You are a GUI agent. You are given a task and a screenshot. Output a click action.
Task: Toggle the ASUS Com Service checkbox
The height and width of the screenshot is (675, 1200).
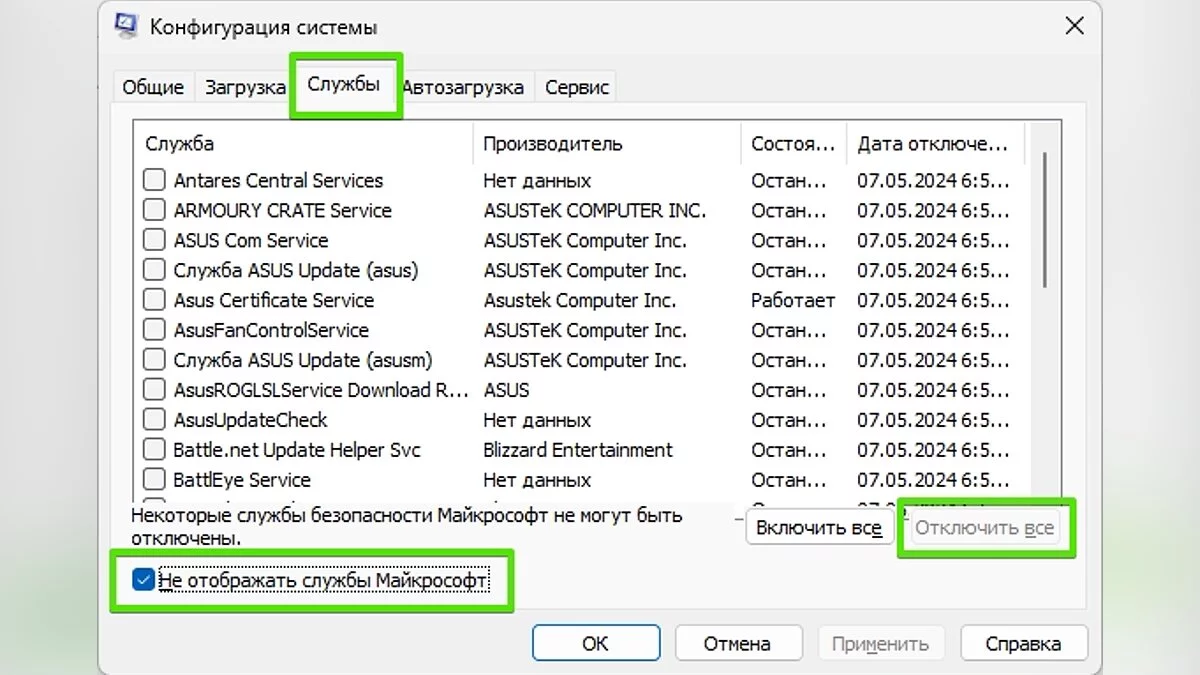(154, 241)
